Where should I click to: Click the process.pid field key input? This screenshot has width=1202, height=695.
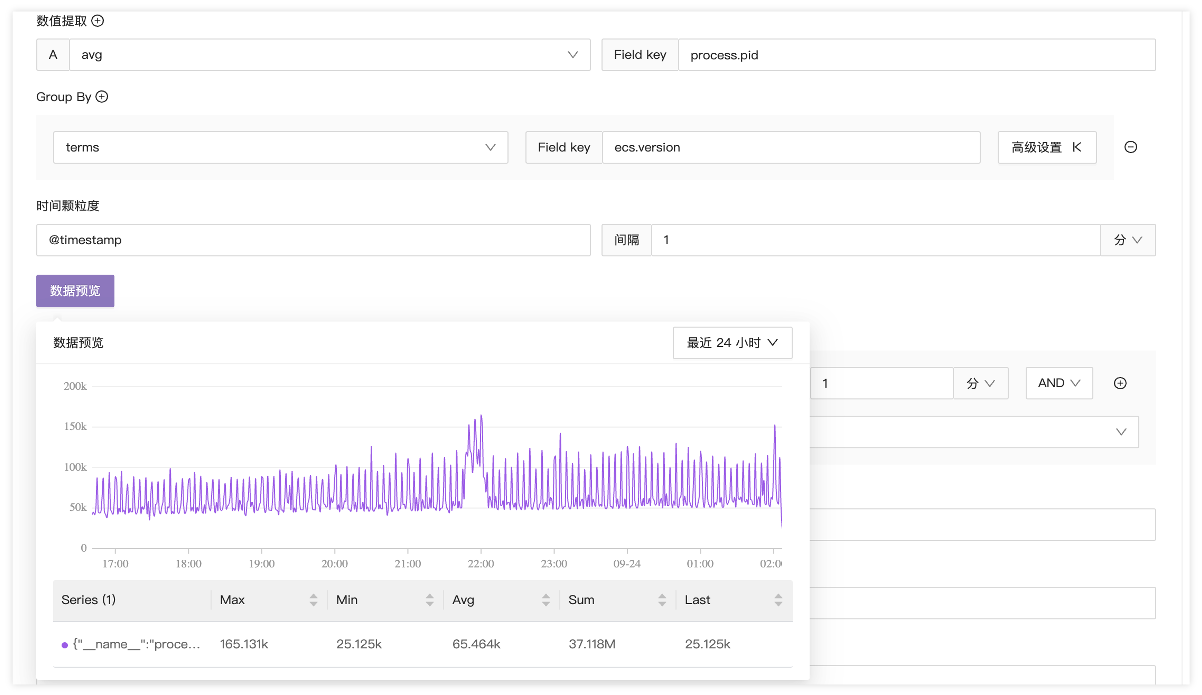tap(915, 55)
